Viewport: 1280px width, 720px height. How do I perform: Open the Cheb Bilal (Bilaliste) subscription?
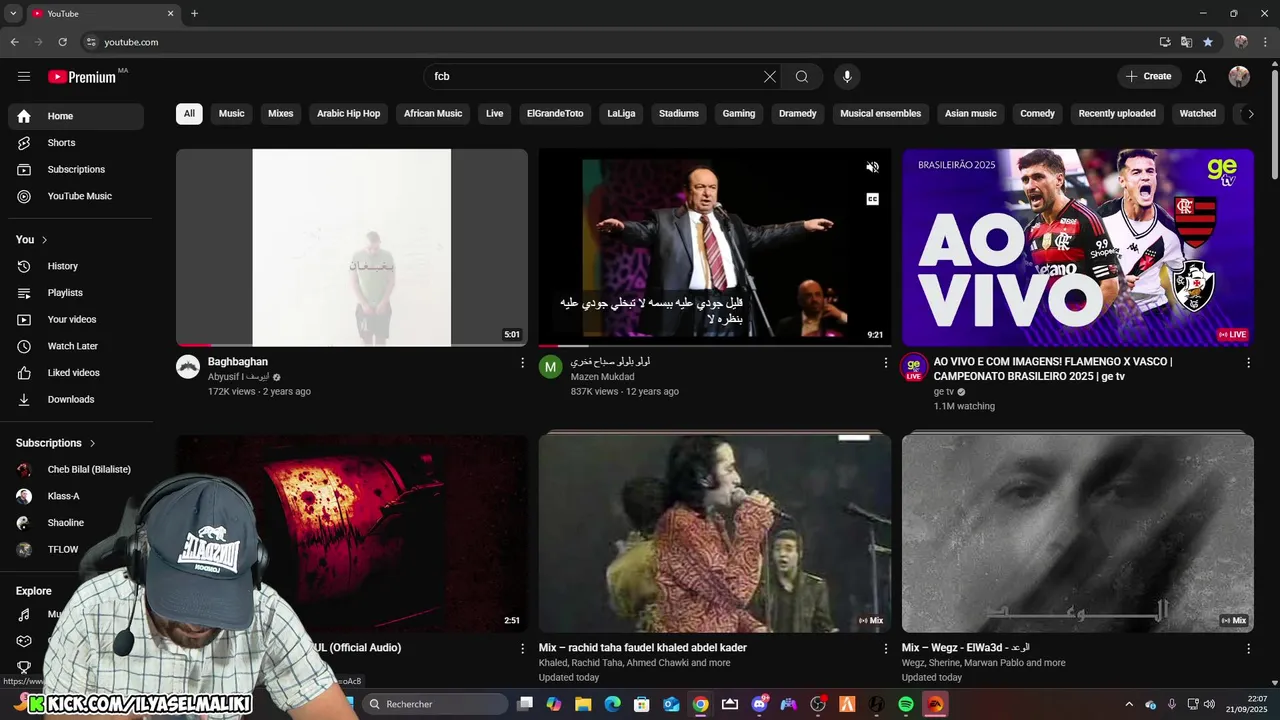click(x=76, y=470)
